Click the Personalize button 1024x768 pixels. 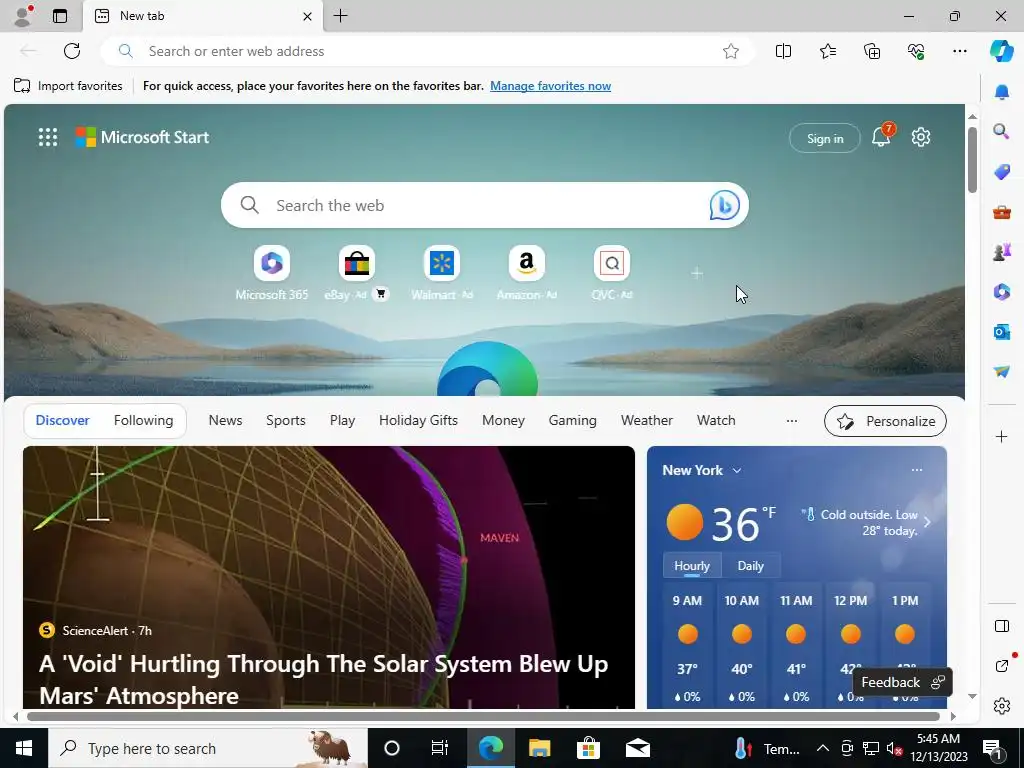tap(885, 421)
